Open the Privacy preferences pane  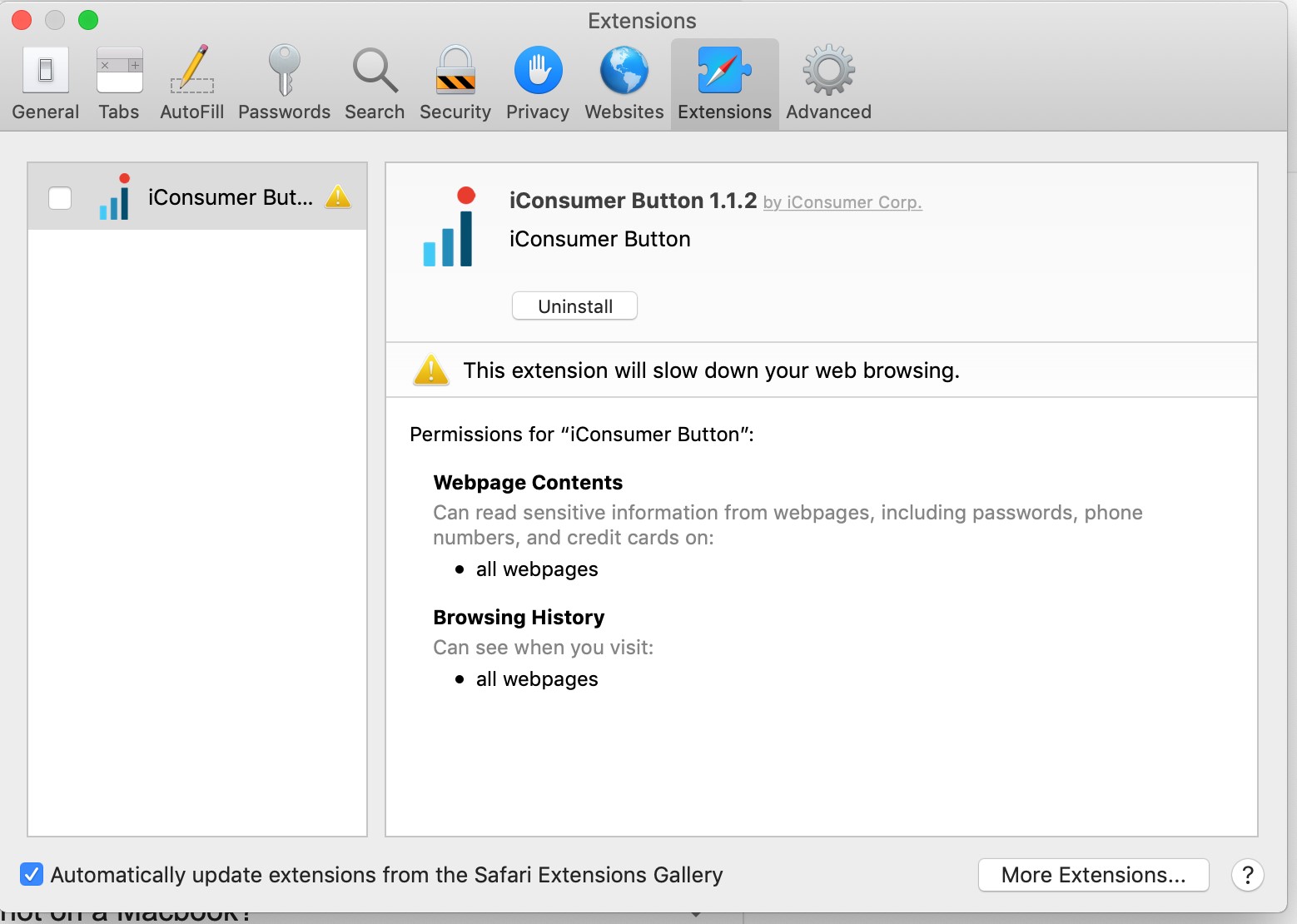pos(538,84)
